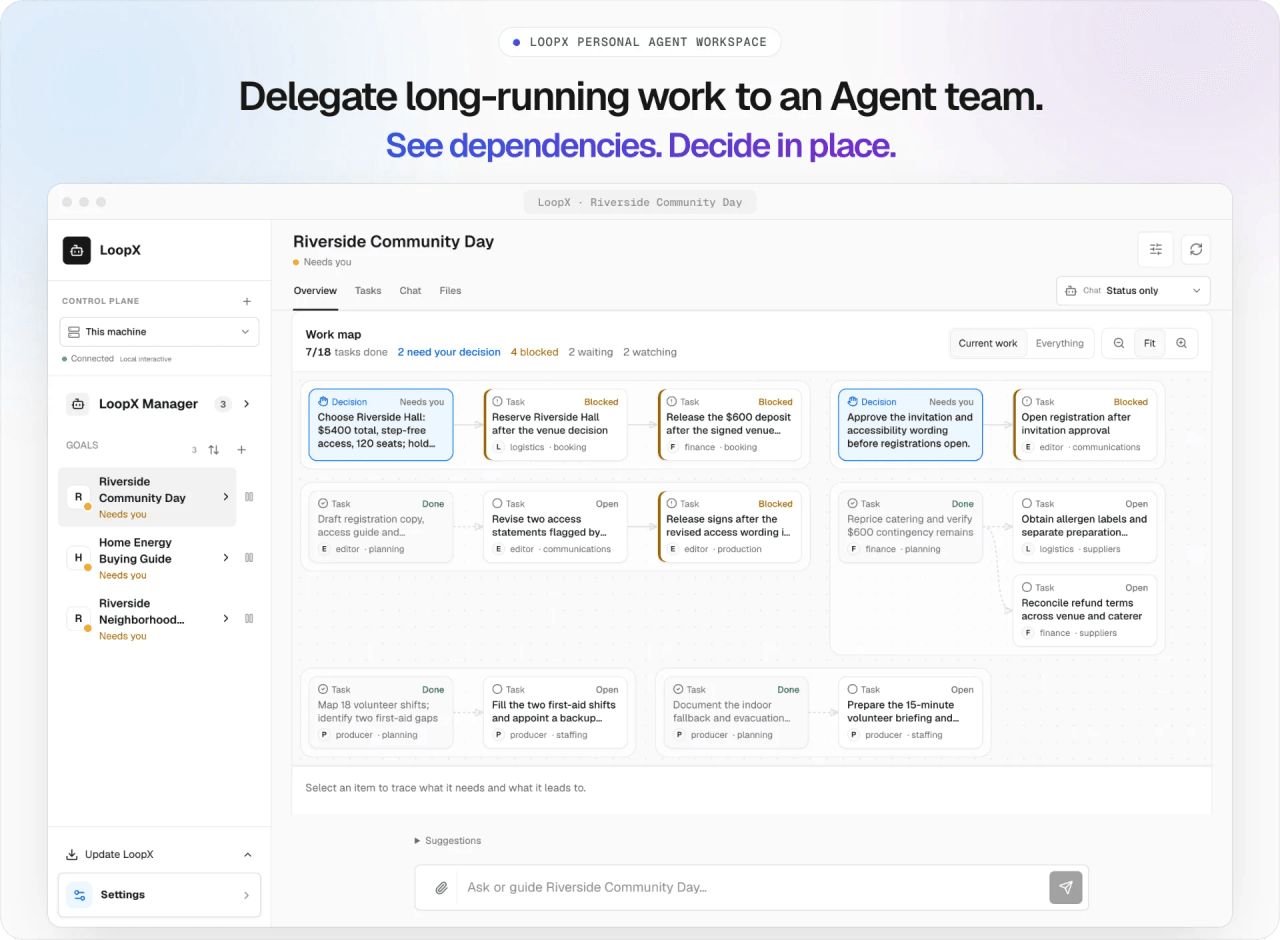
Task: Click the Fit button on the work map
Action: [1150, 343]
